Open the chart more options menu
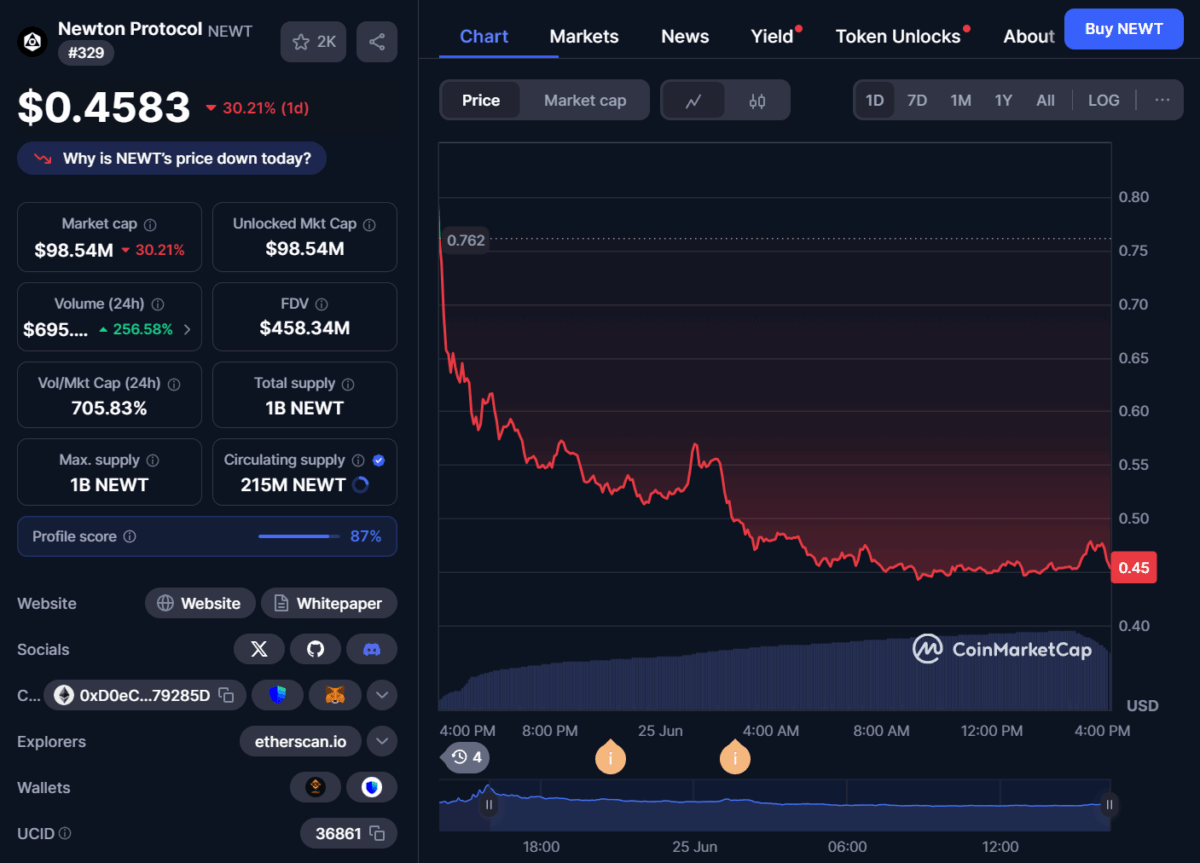This screenshot has width=1200, height=863. click(1162, 100)
